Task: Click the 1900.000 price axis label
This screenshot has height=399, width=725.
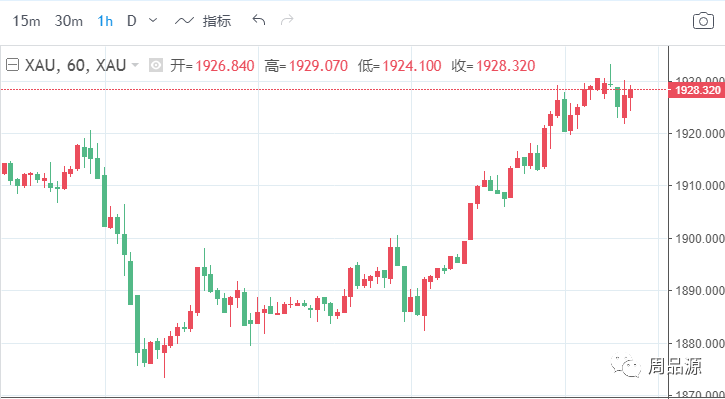Action: tap(697, 239)
